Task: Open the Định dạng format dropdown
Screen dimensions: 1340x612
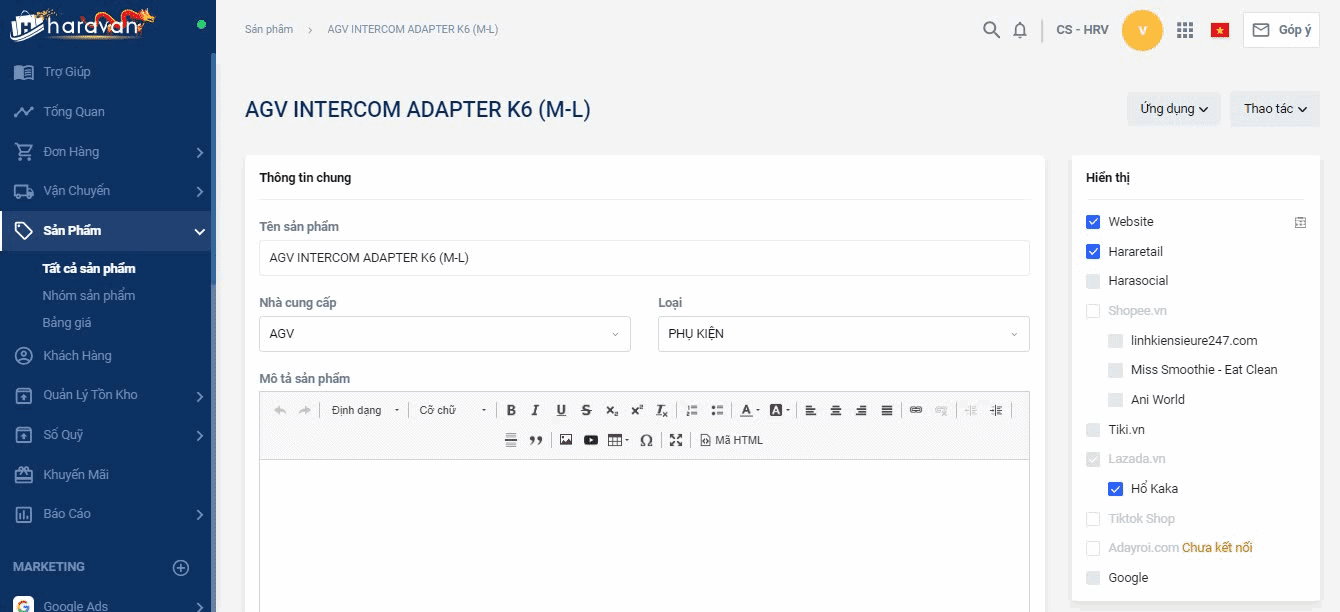Action: click(365, 410)
